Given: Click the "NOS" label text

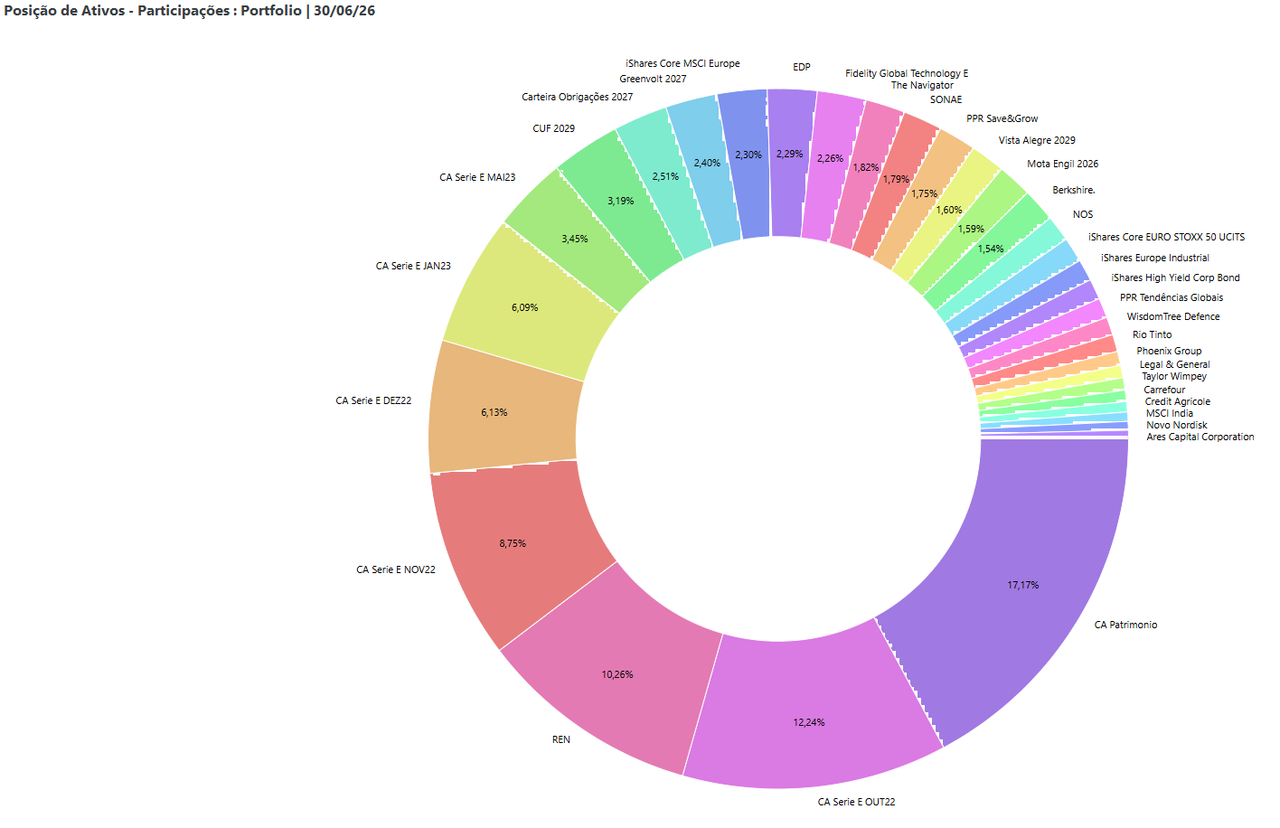Looking at the screenshot, I should coord(1083,215).
